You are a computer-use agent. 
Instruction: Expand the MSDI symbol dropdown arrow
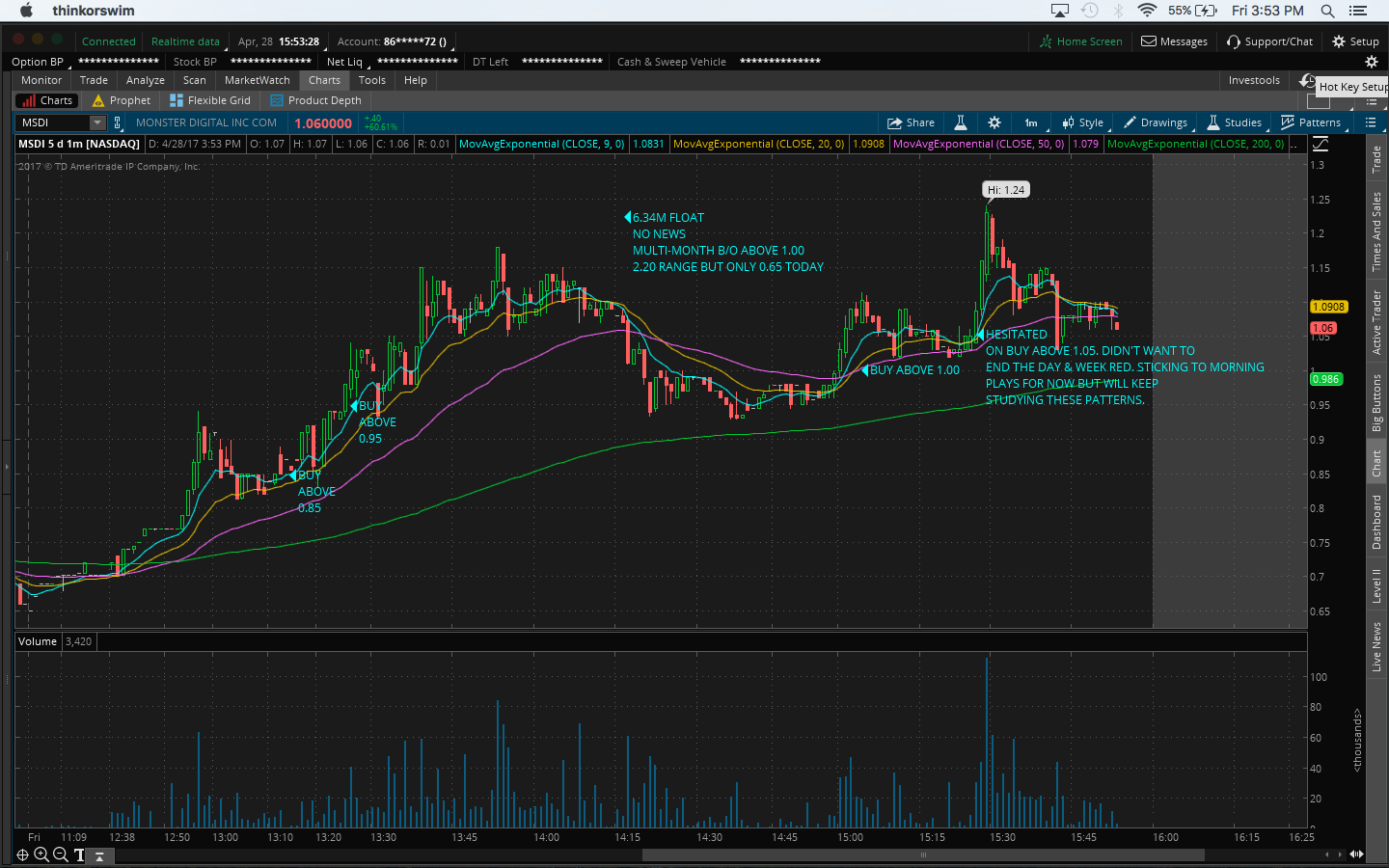coord(97,122)
